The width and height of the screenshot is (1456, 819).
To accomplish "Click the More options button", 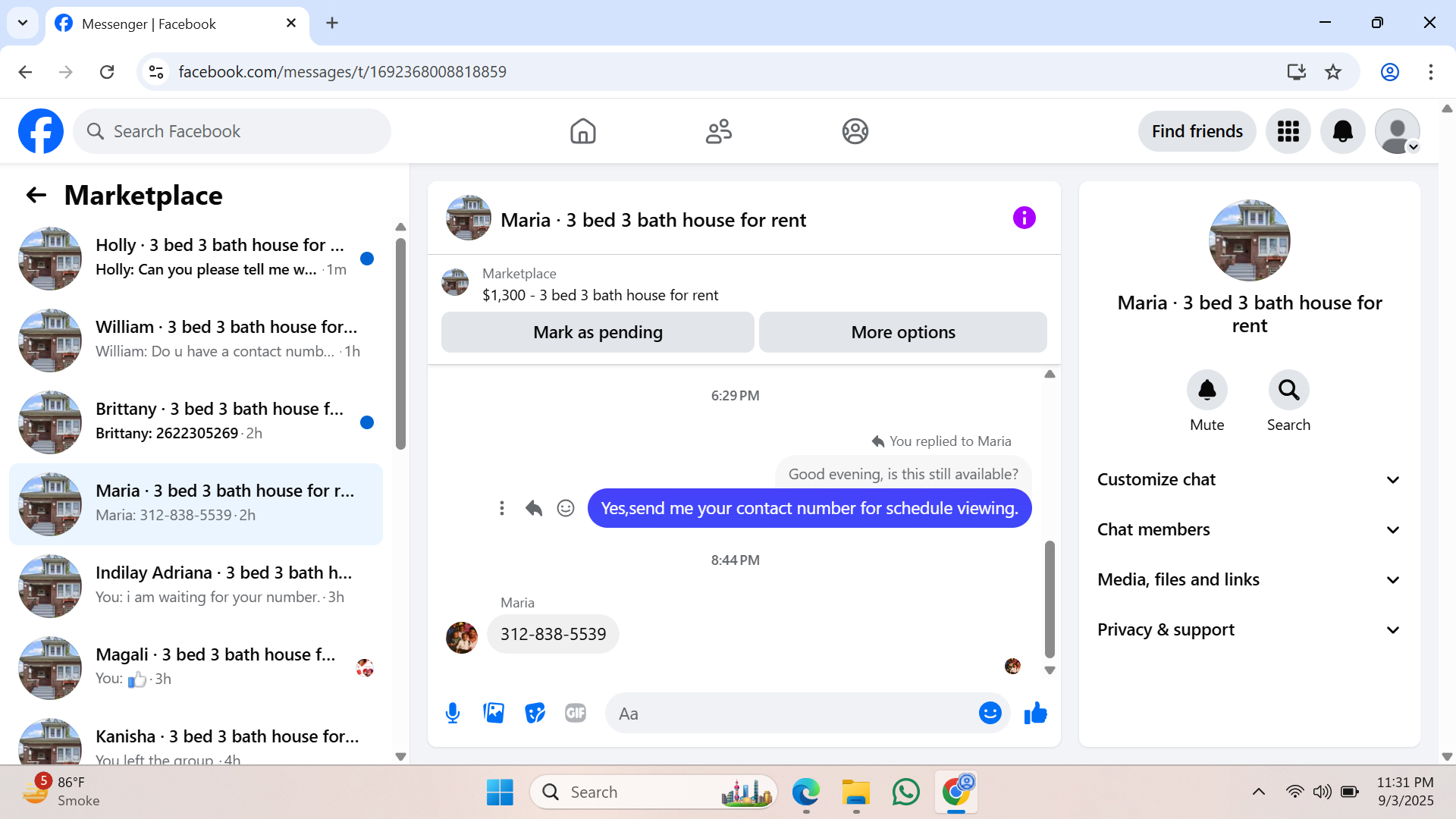I will (902, 332).
